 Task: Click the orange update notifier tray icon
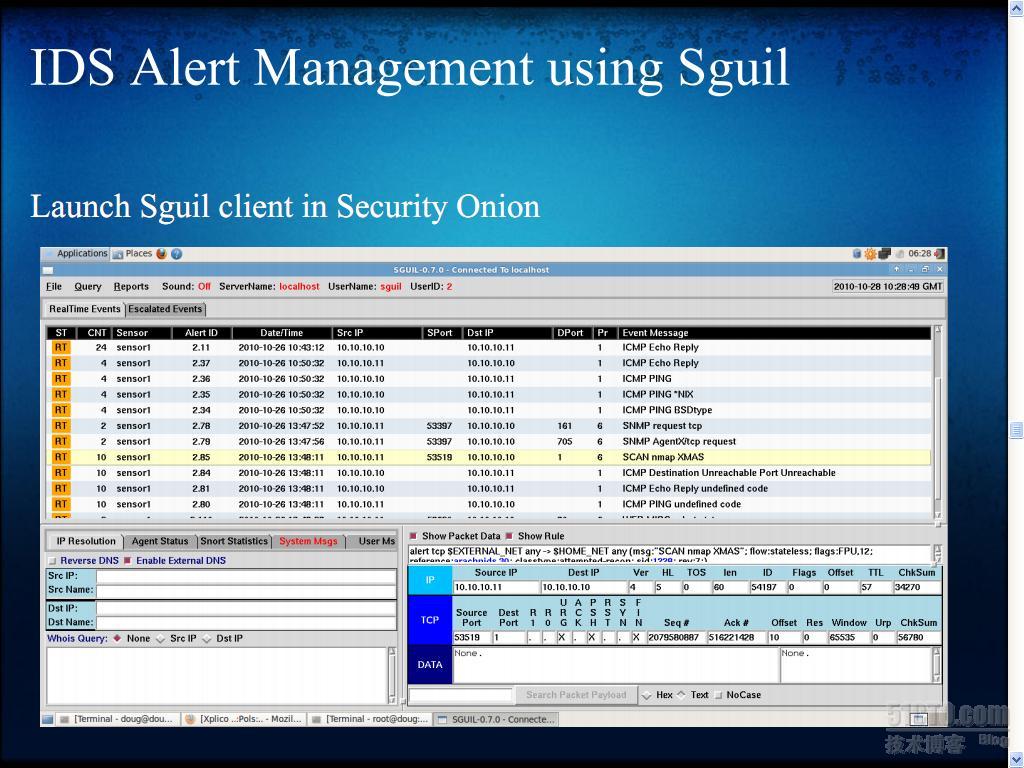point(870,254)
